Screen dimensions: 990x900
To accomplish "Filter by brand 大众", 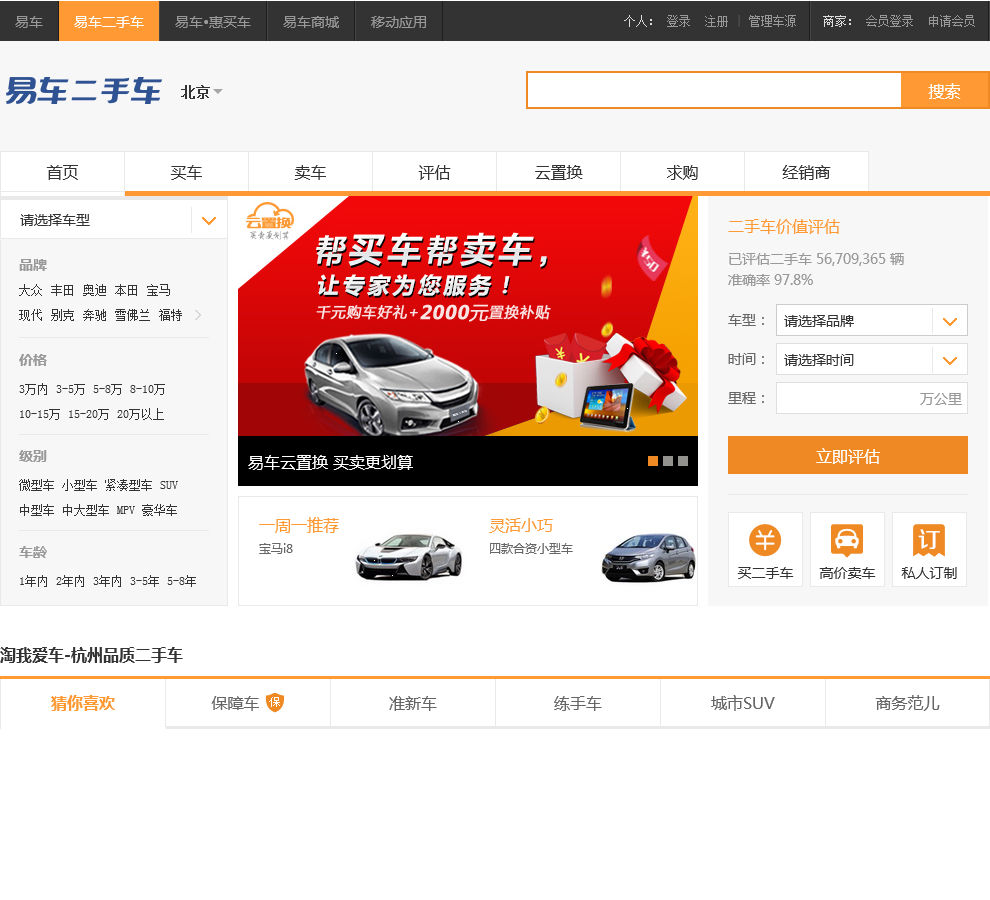I will coord(30,290).
